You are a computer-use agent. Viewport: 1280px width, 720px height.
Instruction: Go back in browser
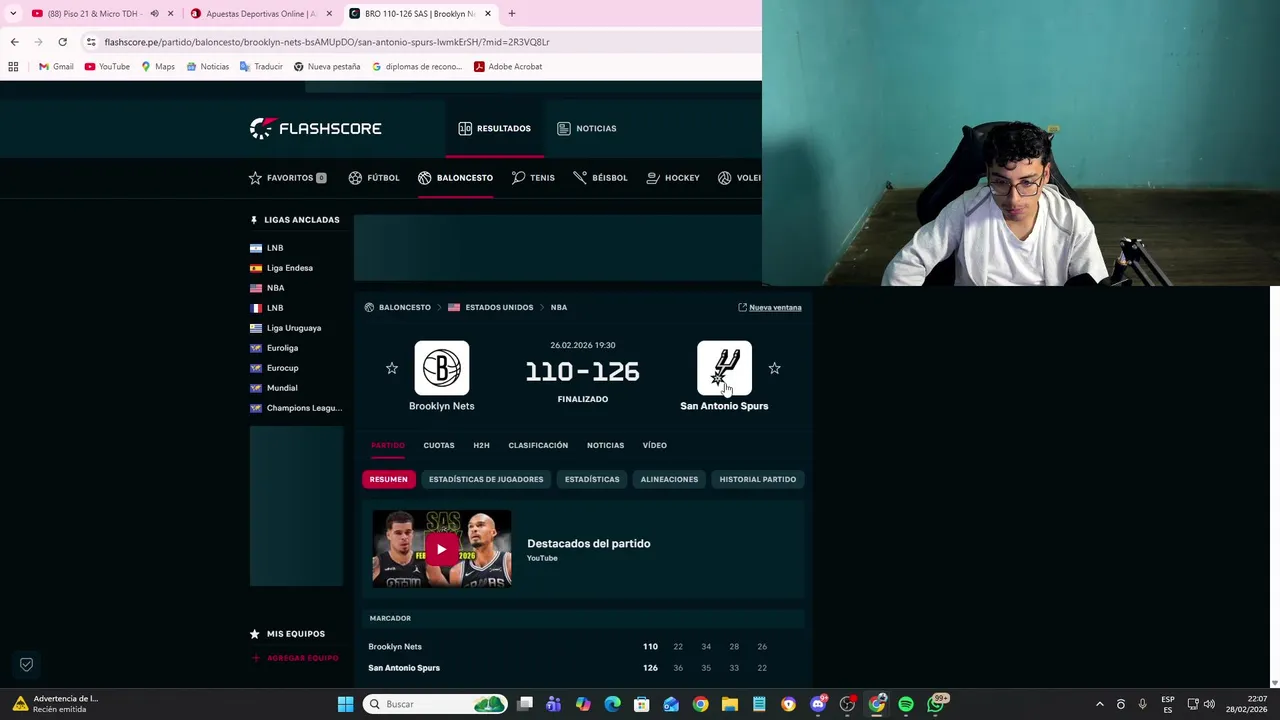[14, 42]
